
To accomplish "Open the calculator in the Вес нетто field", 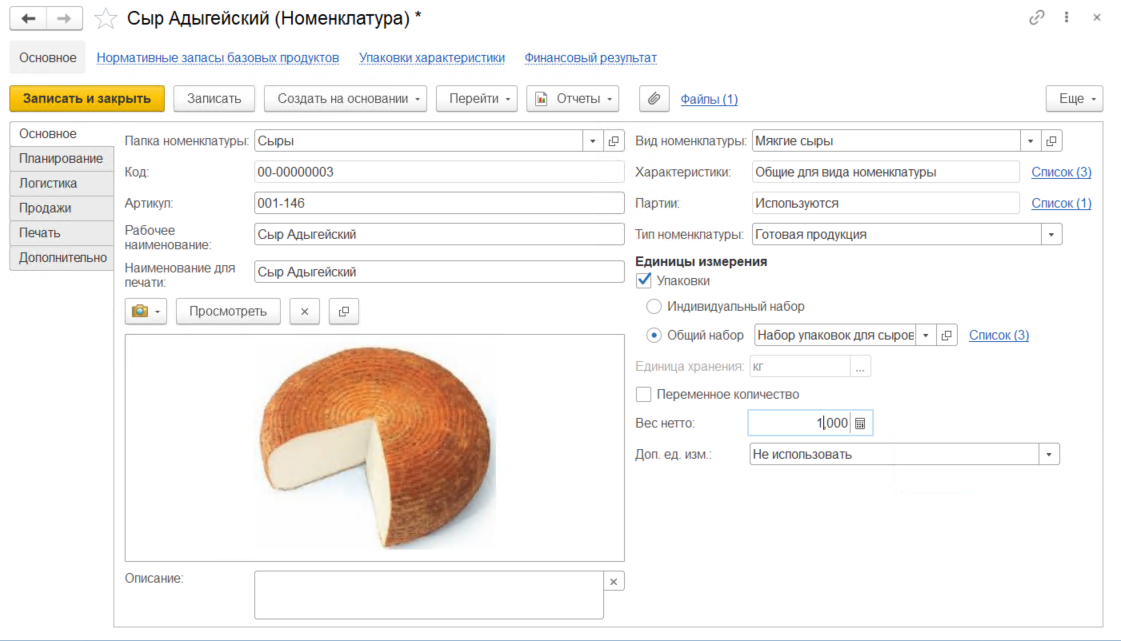I will point(861,424).
